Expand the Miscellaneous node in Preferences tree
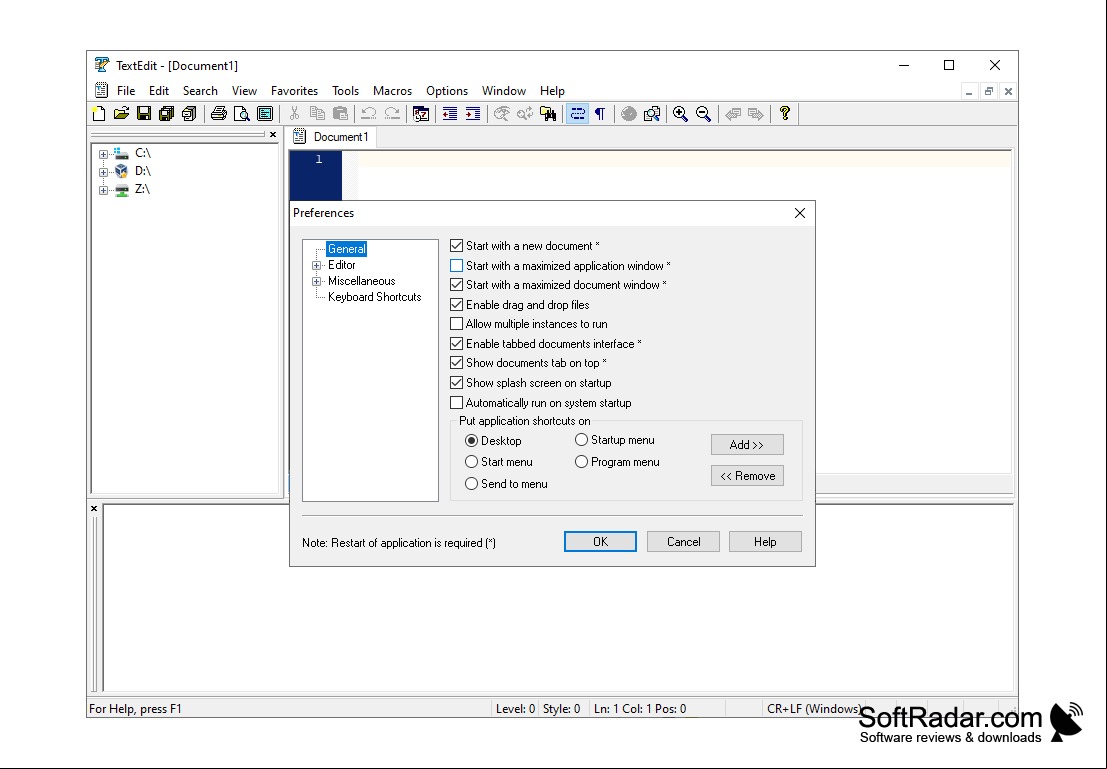 coord(316,281)
